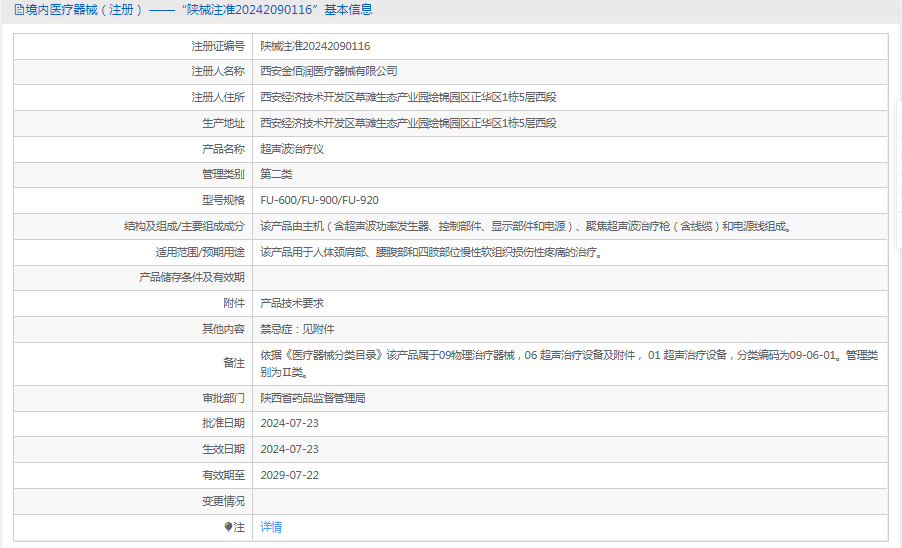The image size is (902, 548).
Task: Select expiry date 2029-07-22
Action: 289,475
